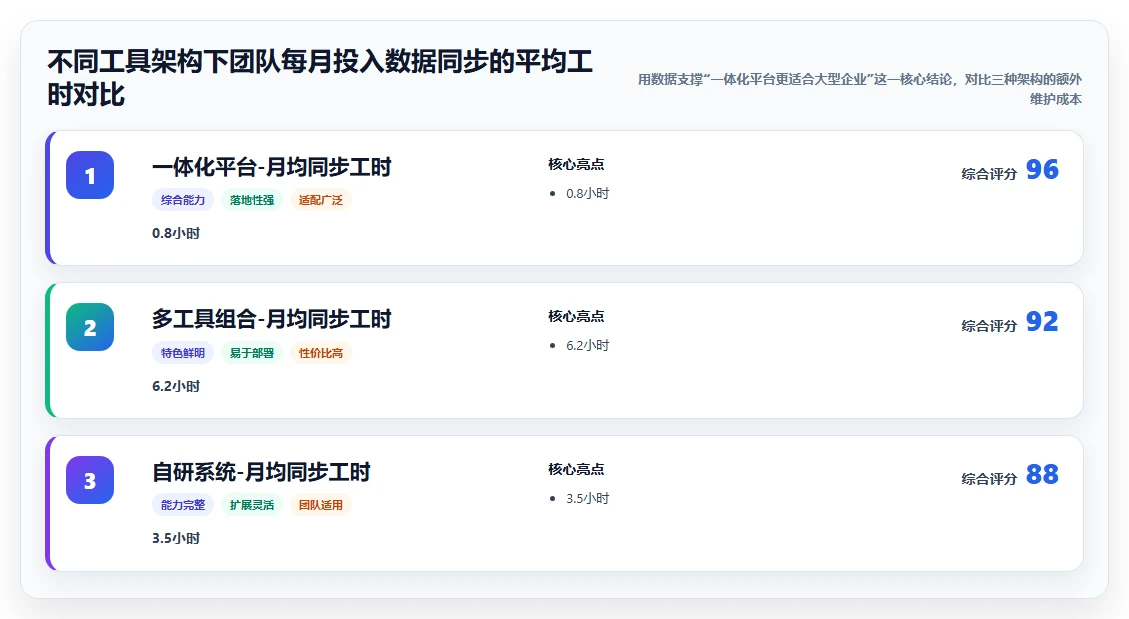
Task: Click 核心亮点 heading in 一体化平台 card
Action: (576, 164)
